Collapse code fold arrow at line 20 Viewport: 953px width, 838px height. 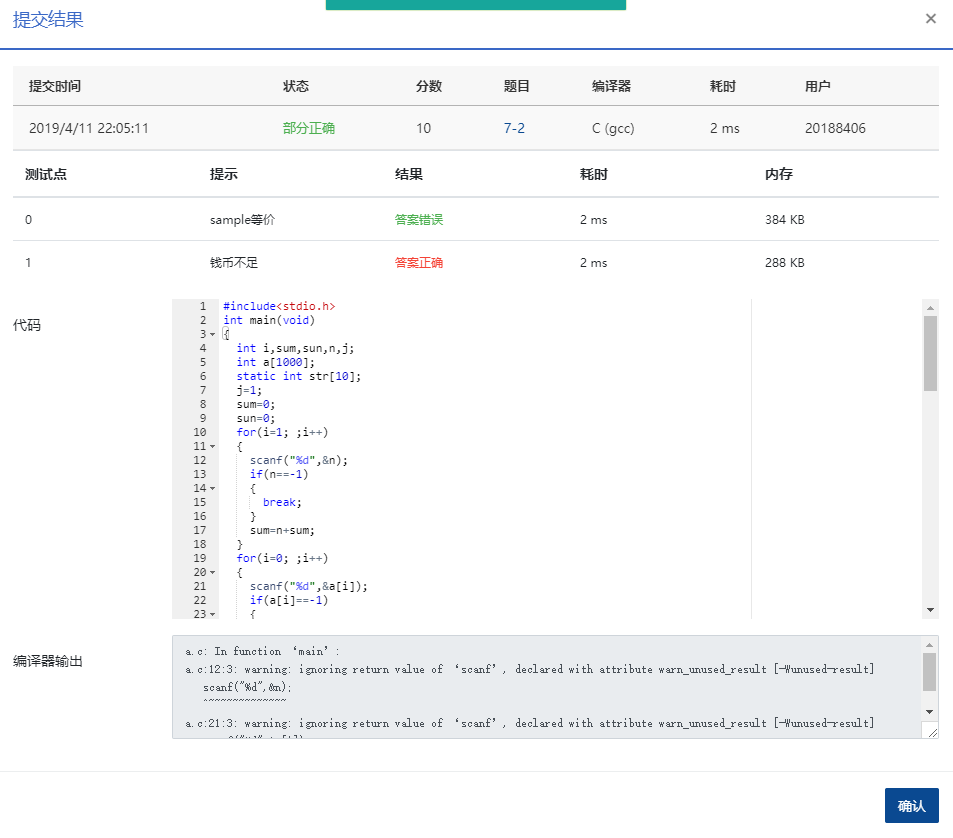point(212,572)
